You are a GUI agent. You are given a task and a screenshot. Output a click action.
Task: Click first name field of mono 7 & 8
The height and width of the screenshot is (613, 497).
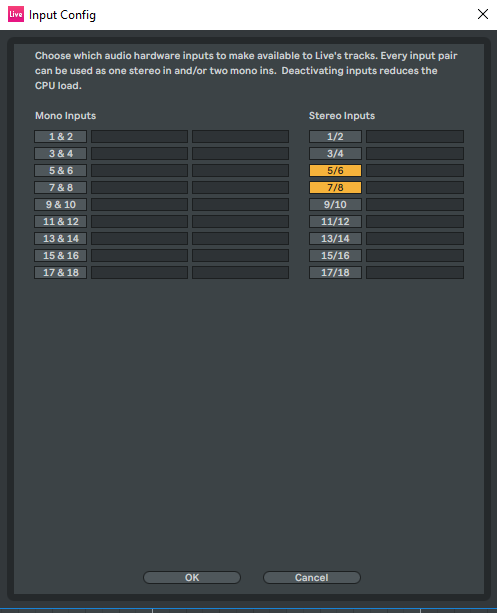tap(139, 187)
